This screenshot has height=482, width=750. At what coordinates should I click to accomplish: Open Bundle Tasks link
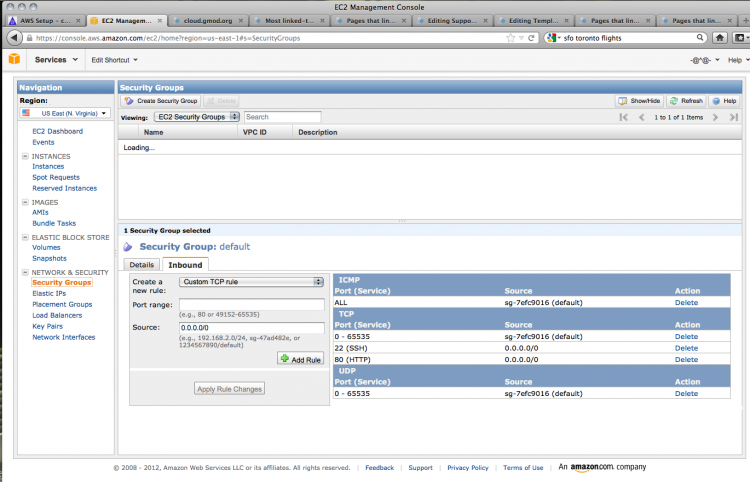pyautogui.click(x=54, y=223)
